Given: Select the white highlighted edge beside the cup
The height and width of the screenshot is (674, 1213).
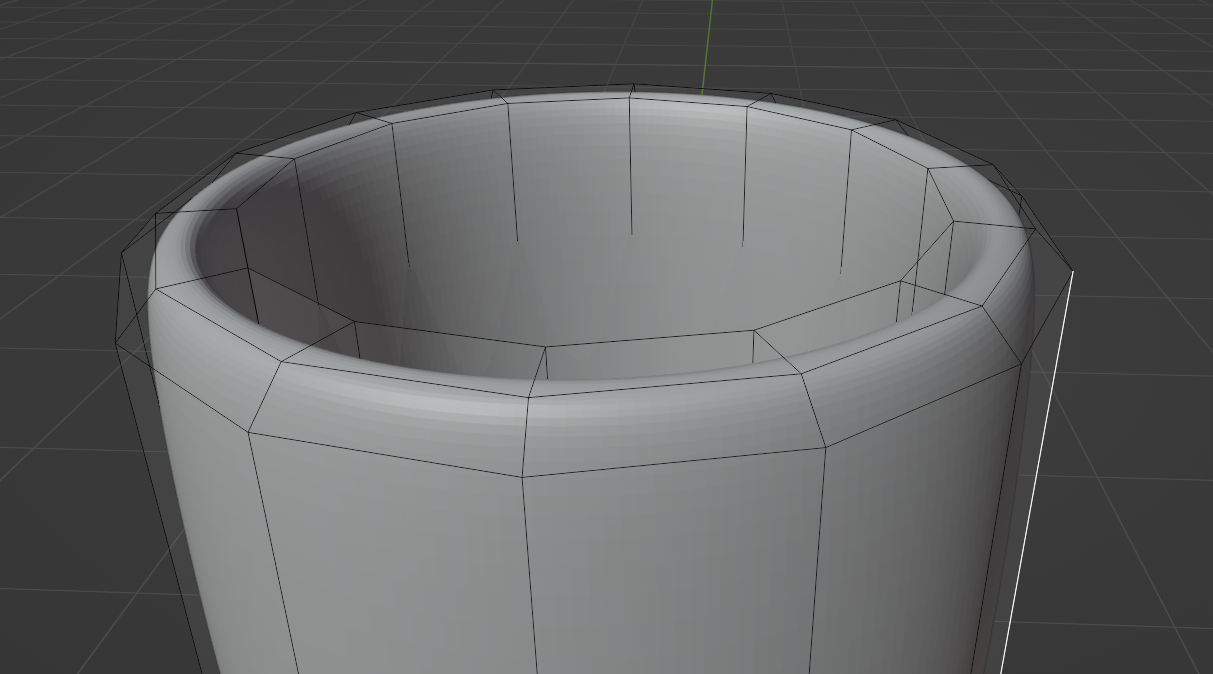Looking at the screenshot, I should 1037,472.
